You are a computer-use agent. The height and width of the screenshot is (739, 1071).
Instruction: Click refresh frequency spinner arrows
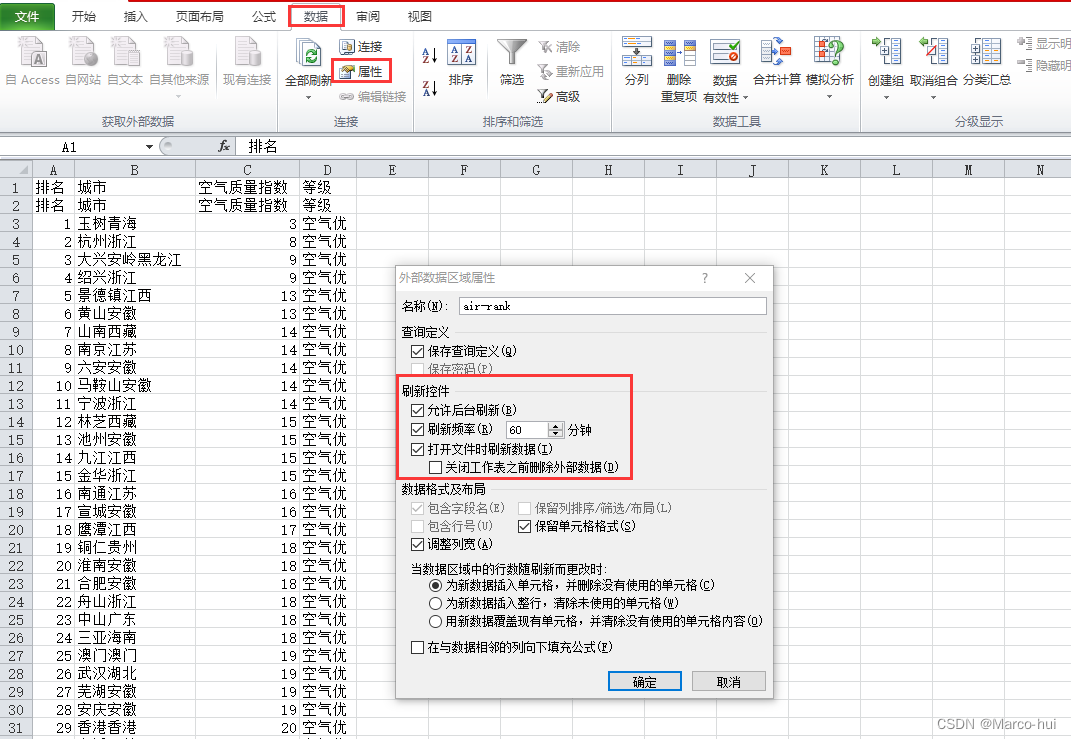coord(556,430)
